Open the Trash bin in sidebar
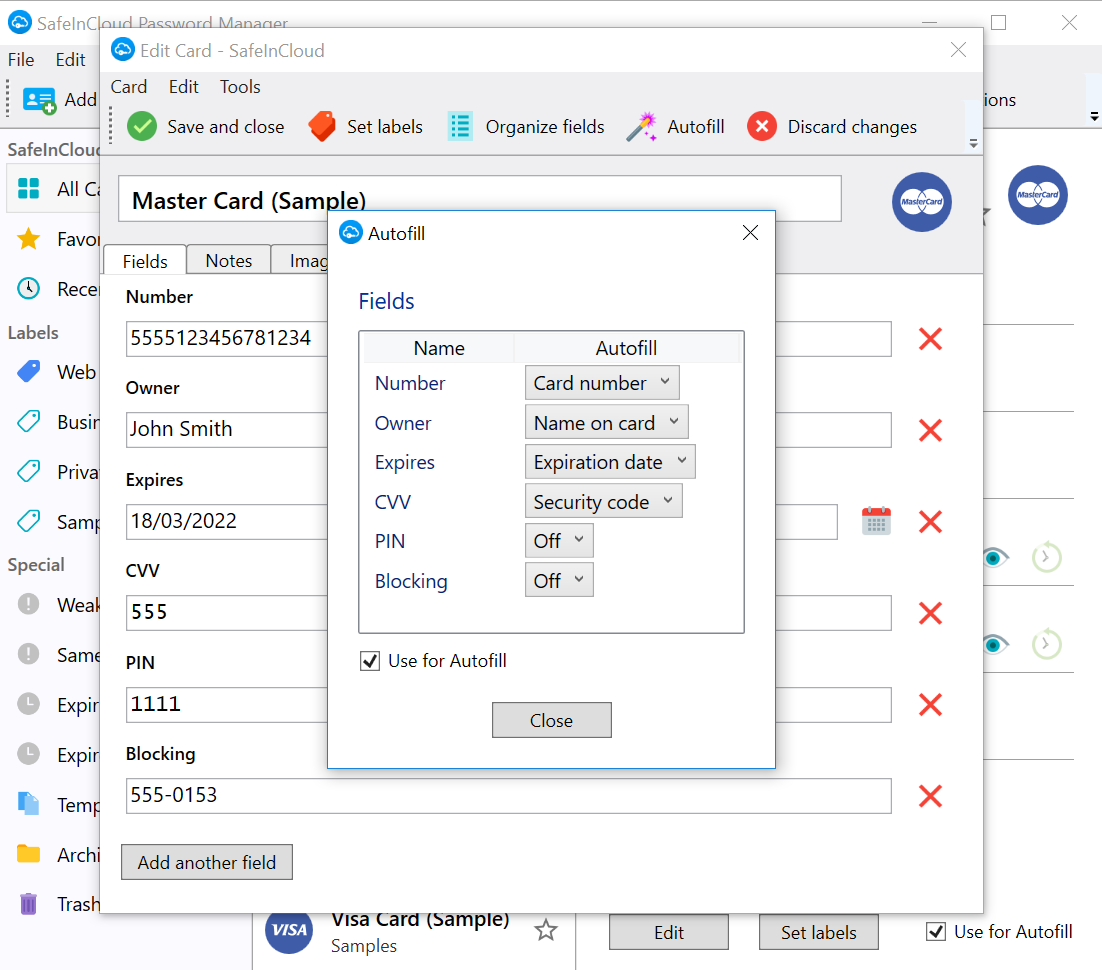This screenshot has height=970, width=1102. point(29,904)
